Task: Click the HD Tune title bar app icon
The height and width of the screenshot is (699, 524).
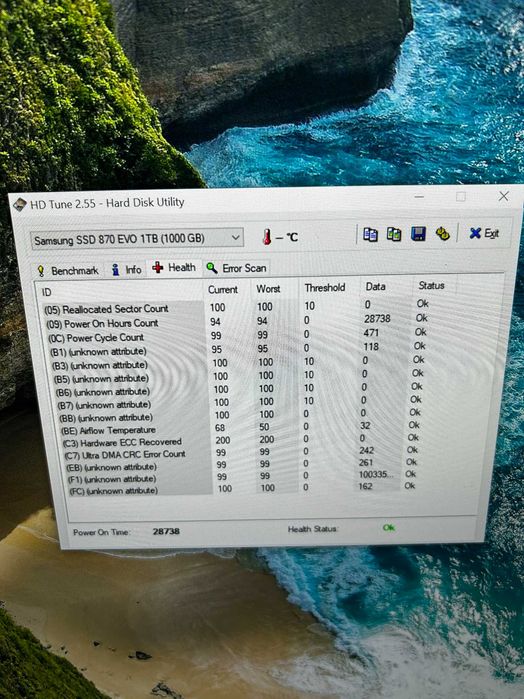Action: pyautogui.click(x=20, y=205)
